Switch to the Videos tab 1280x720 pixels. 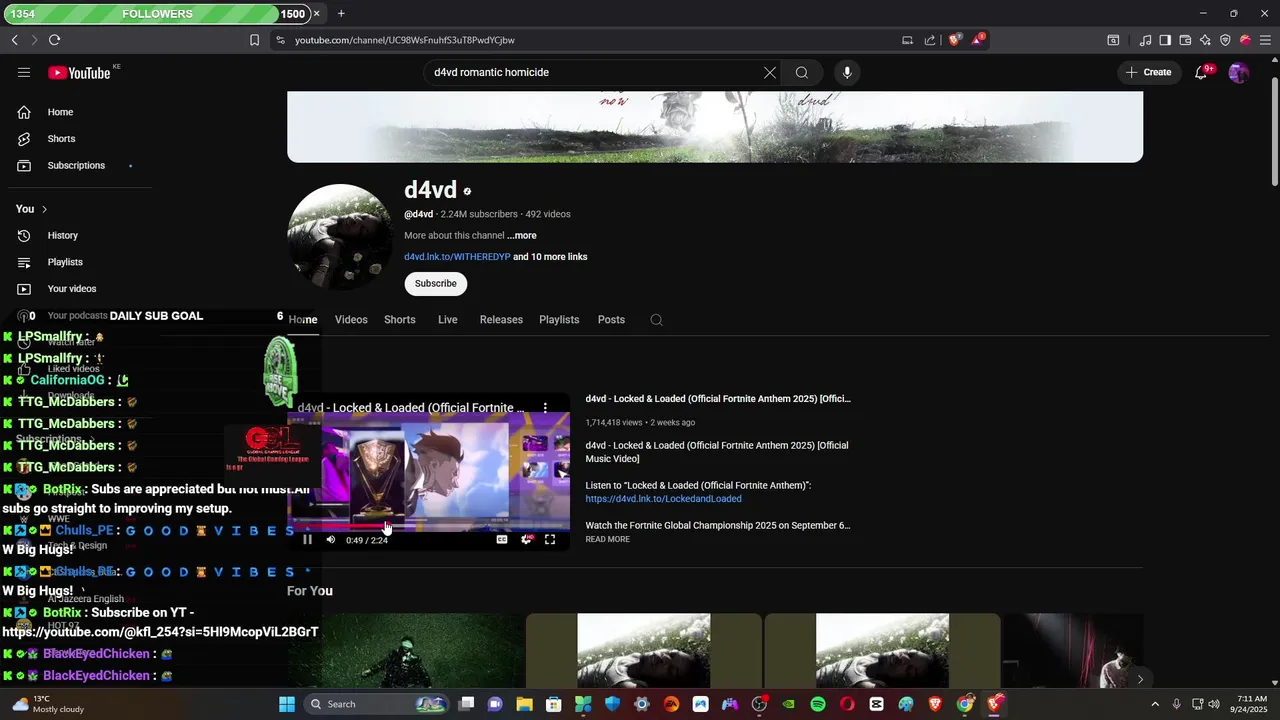coord(351,320)
